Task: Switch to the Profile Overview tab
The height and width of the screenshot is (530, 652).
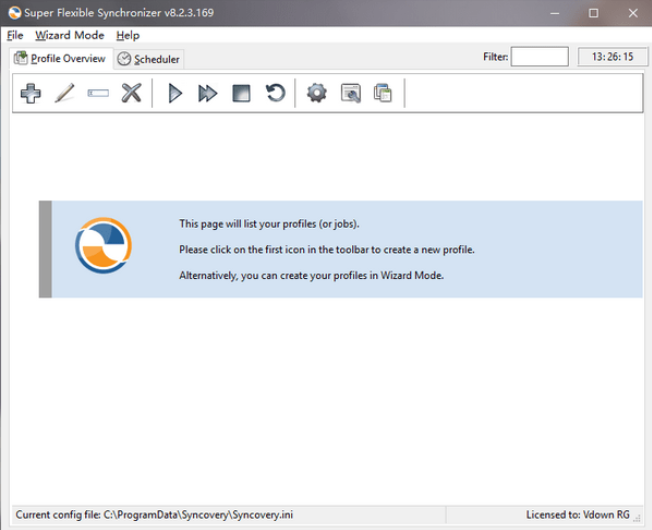Action: 61,59
